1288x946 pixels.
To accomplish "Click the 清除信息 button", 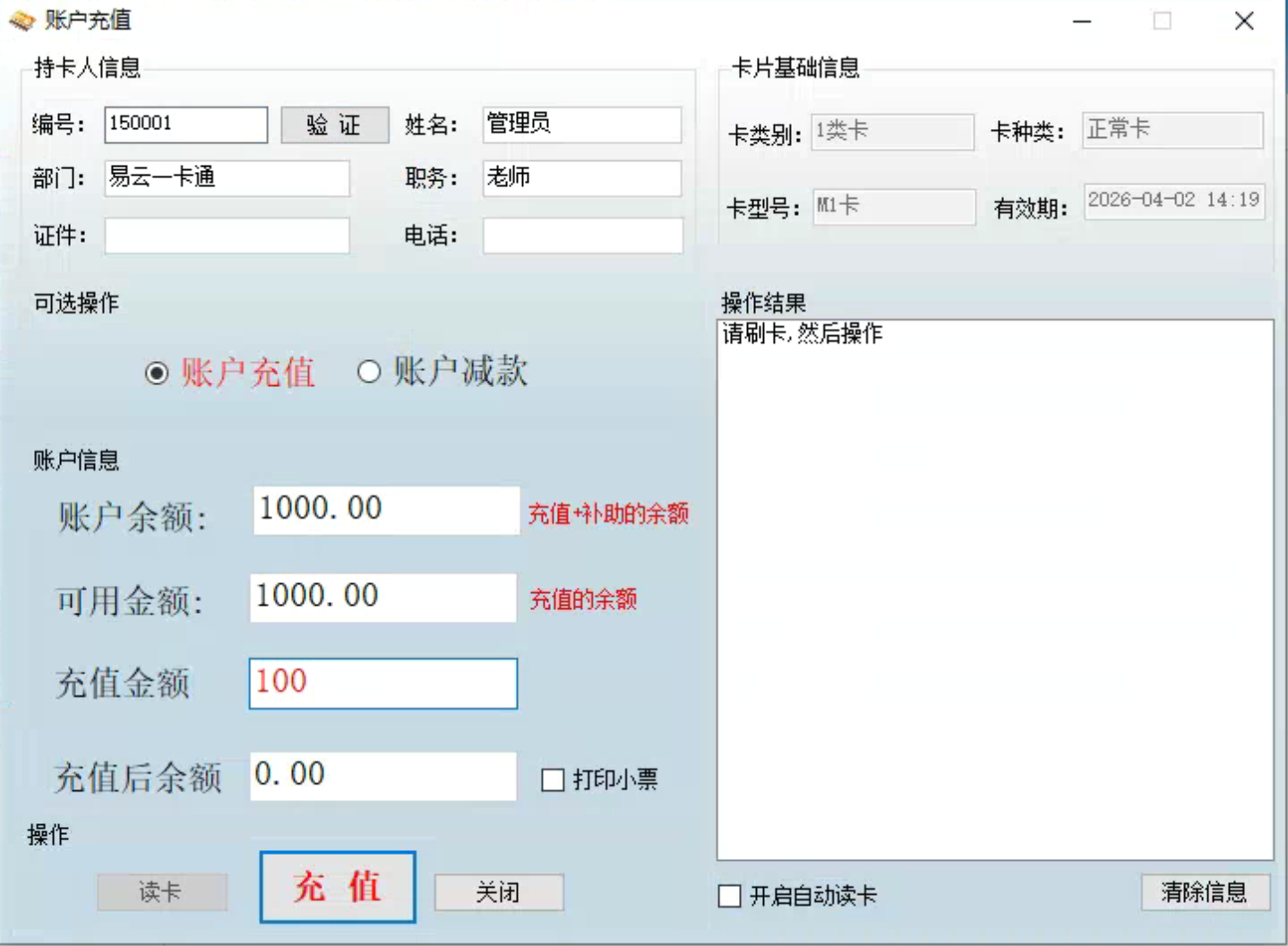I will pos(1206,892).
